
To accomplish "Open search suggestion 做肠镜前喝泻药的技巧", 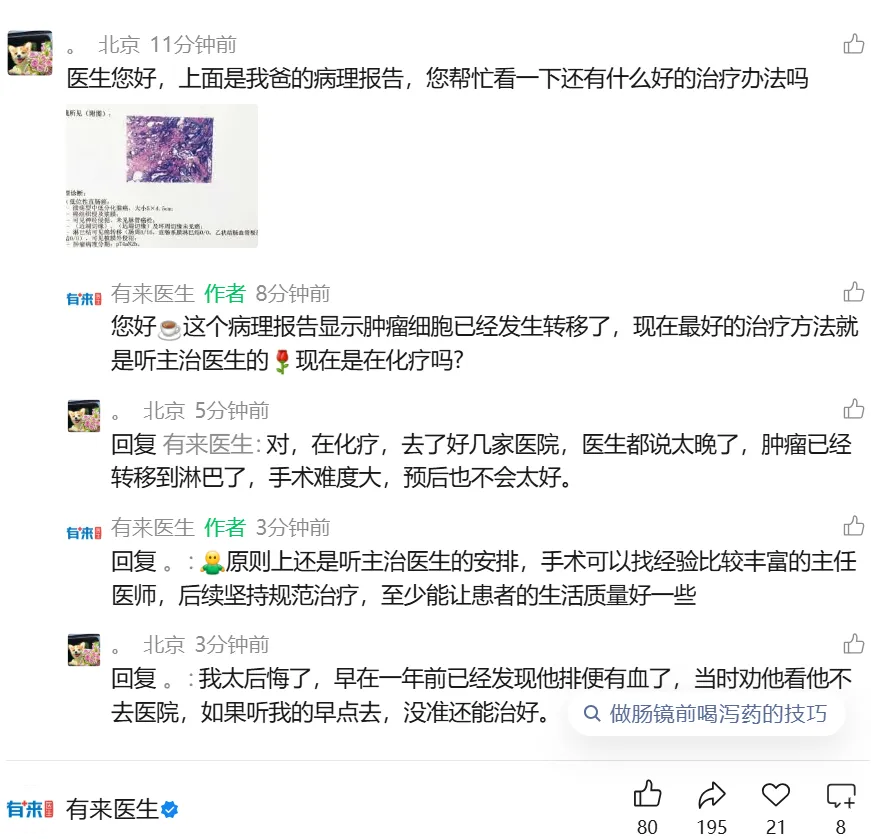I will (707, 713).
